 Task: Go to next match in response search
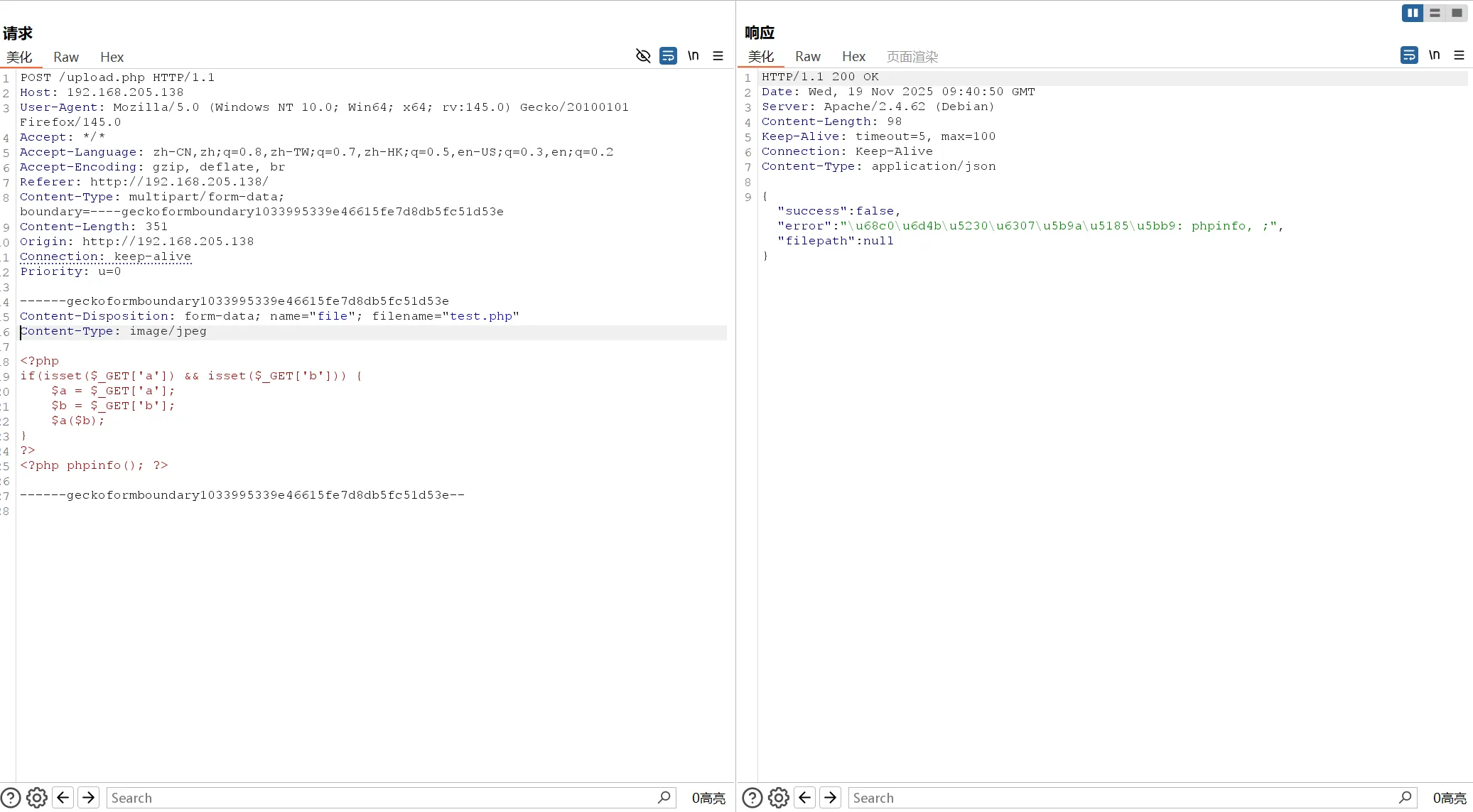830,798
